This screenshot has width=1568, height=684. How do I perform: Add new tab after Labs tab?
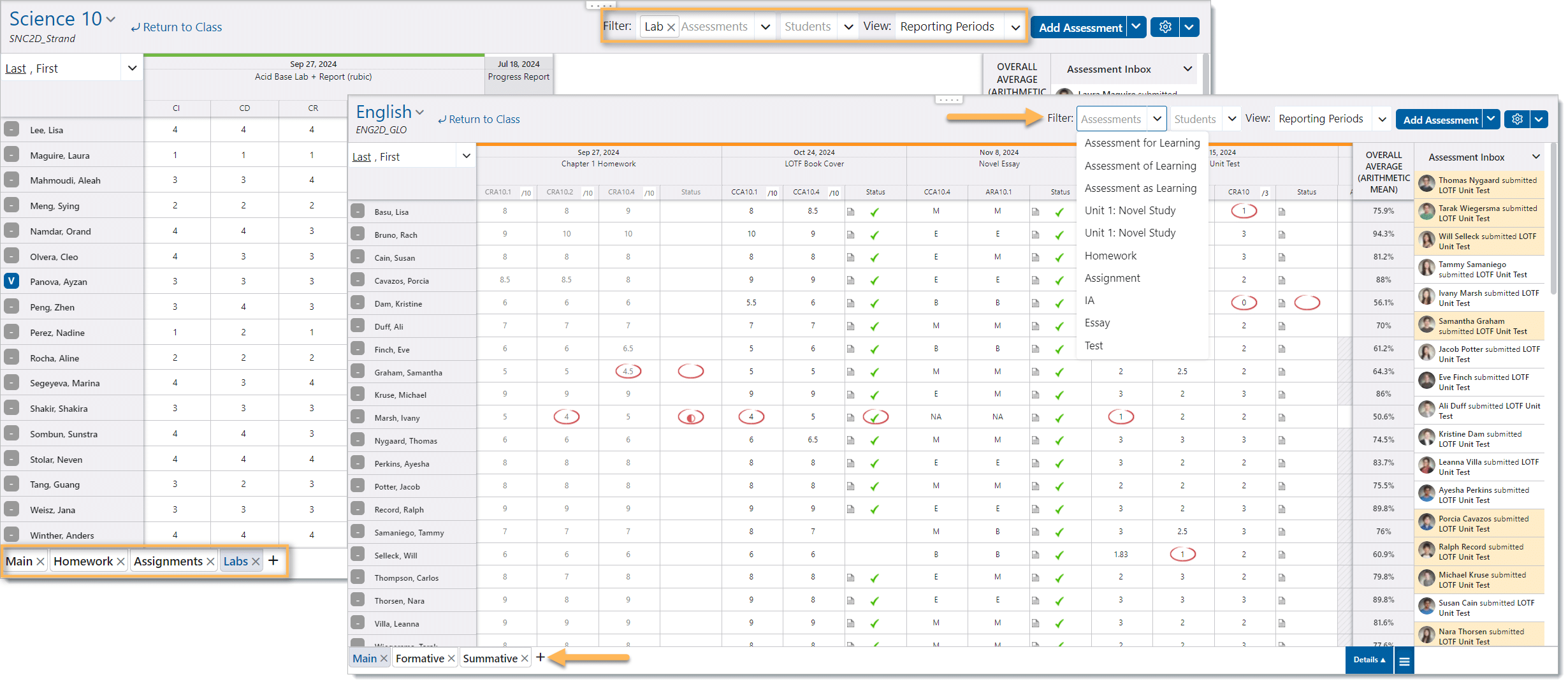pyautogui.click(x=273, y=560)
